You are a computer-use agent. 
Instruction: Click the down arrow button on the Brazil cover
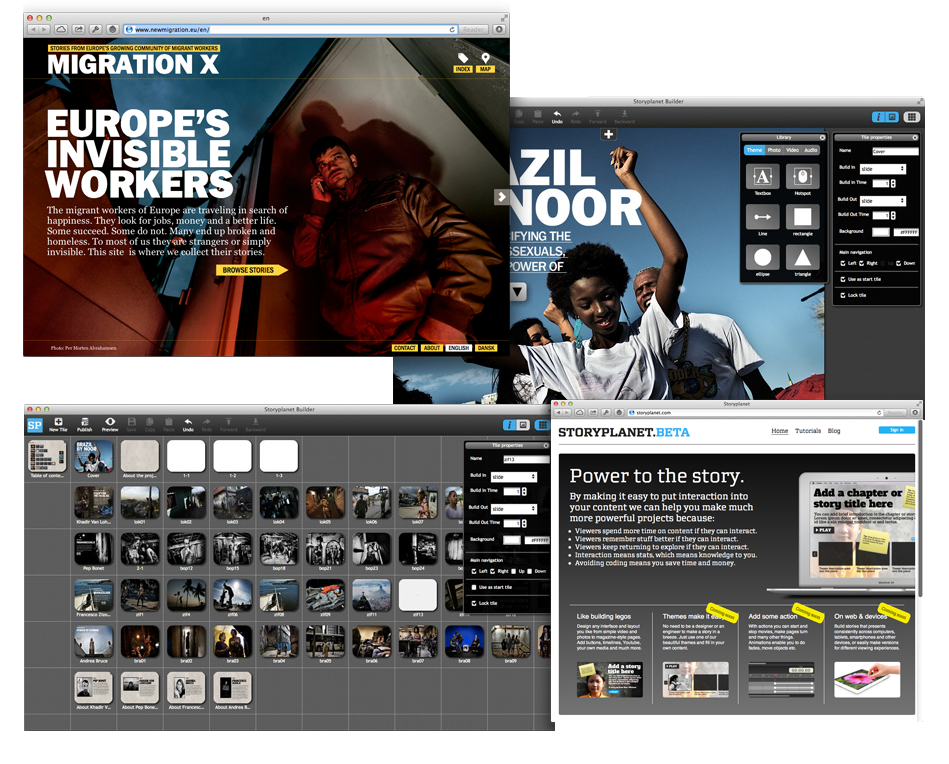(x=518, y=292)
